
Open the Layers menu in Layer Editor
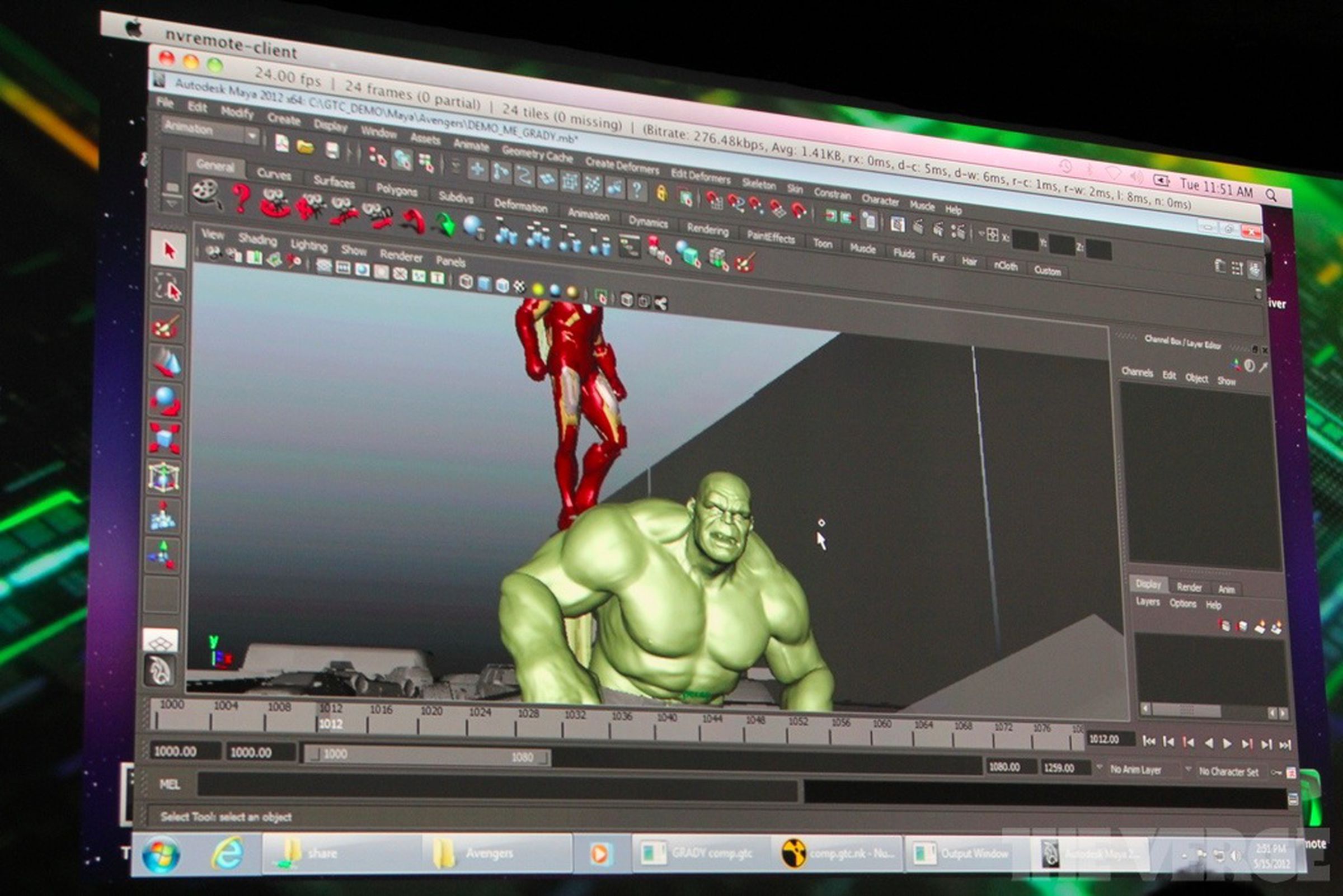pyautogui.click(x=1148, y=602)
